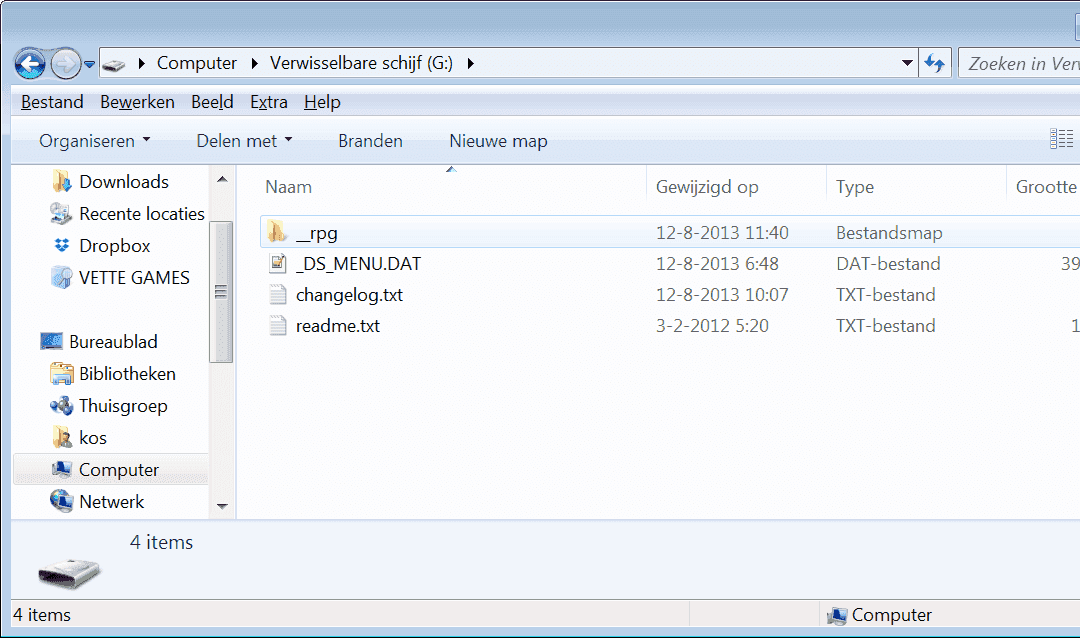Open the Help menu

tap(322, 102)
